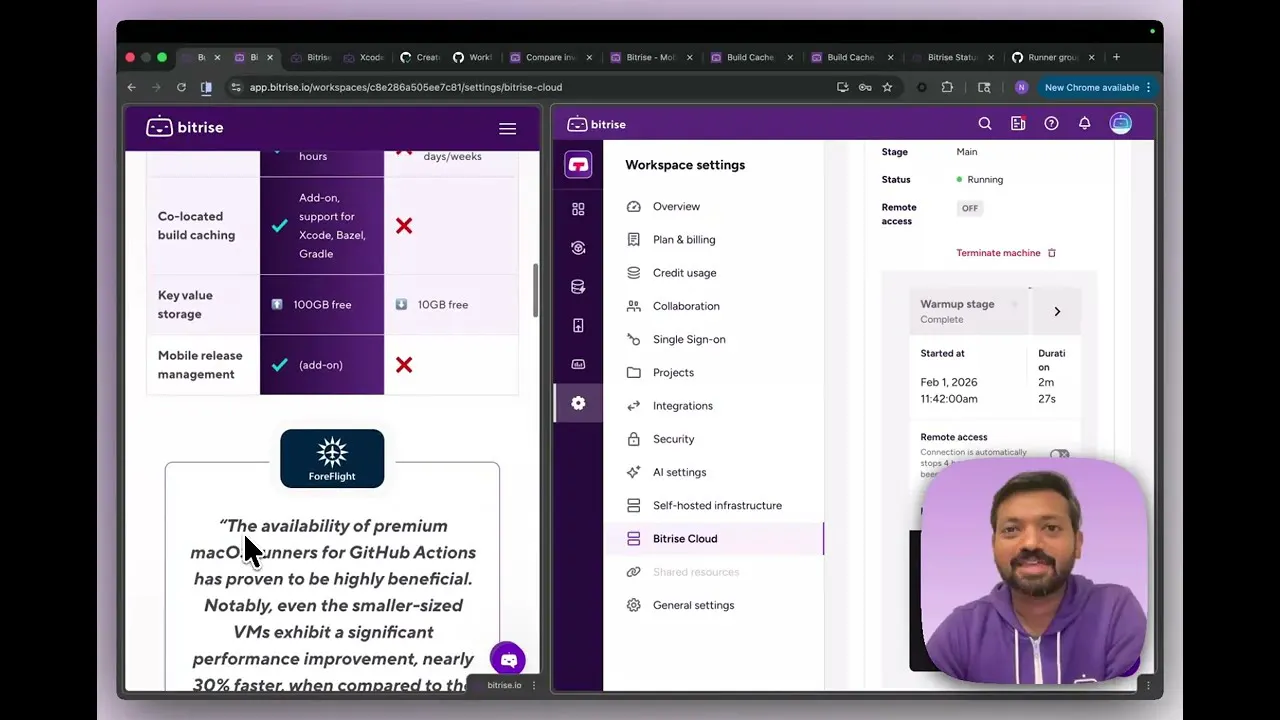The height and width of the screenshot is (720, 1280).
Task: Open the dashboard grid icon in the sidebar
Action: [578, 209]
